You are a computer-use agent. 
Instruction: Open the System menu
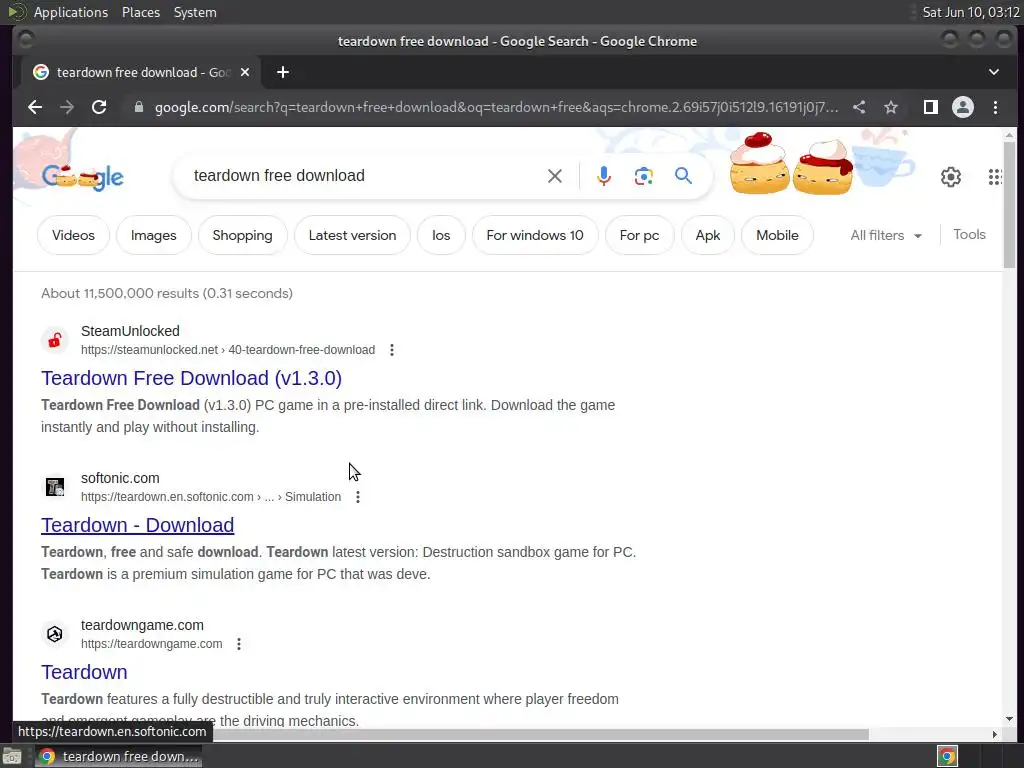point(195,12)
